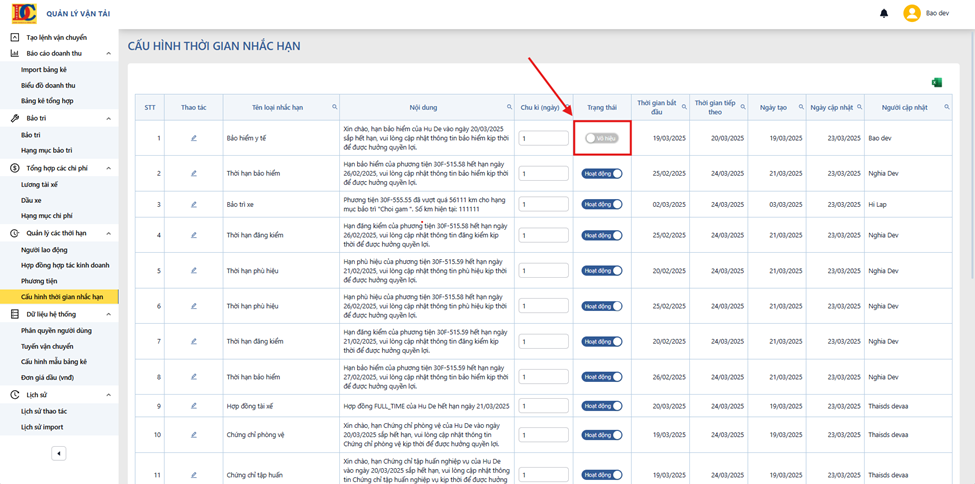Click search icon in Người cập nhật header
This screenshot has width=975, height=484.
pos(947,107)
